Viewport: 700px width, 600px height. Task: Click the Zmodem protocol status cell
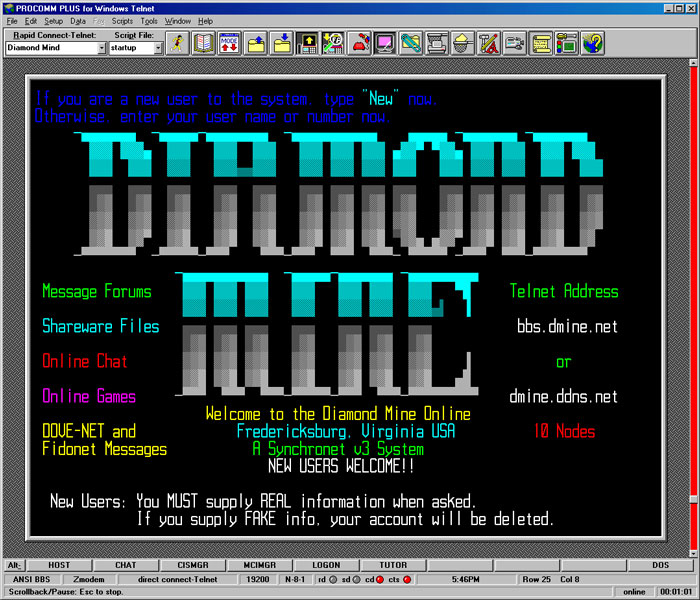(x=89, y=579)
